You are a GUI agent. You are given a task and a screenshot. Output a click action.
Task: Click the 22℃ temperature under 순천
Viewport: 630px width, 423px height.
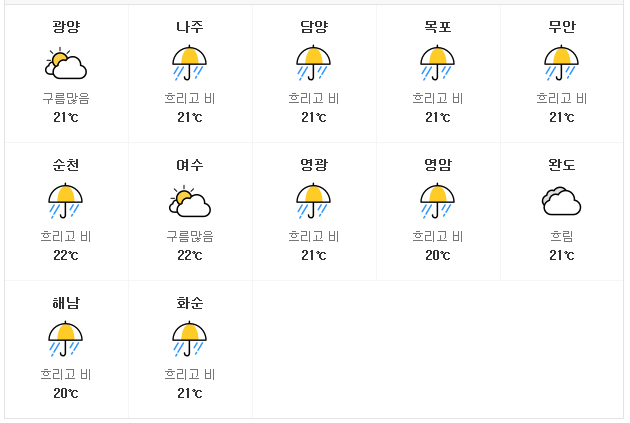point(66,255)
